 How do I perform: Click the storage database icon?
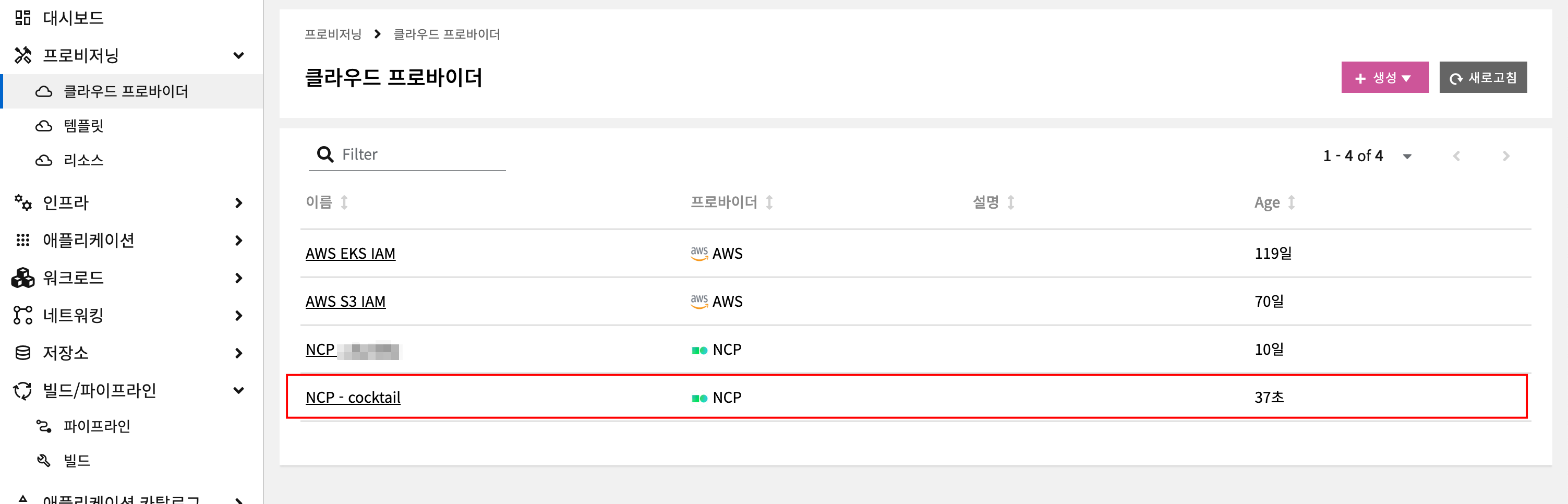click(x=22, y=353)
